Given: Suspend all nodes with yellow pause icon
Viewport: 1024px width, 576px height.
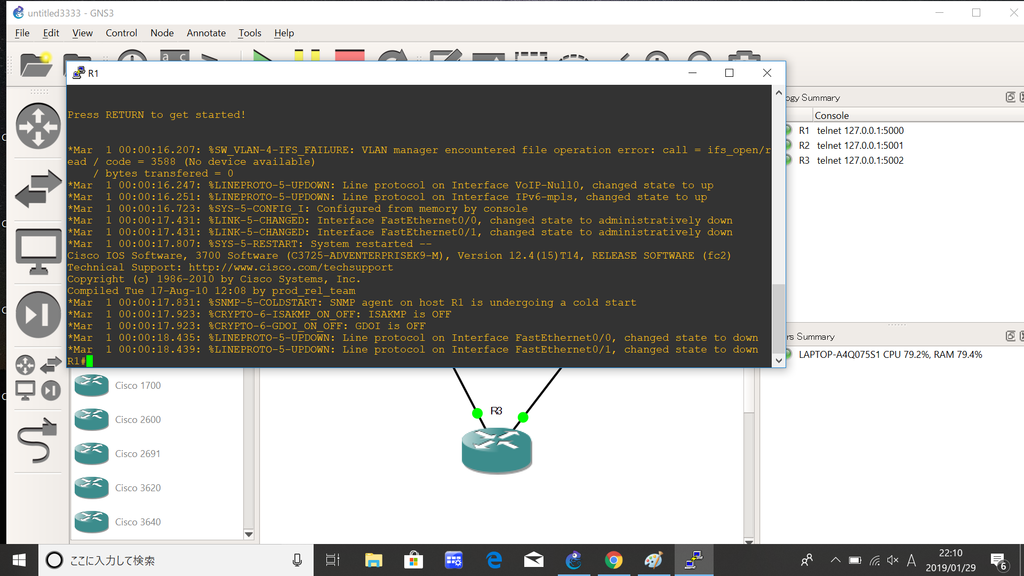Looking at the screenshot, I should [306, 56].
